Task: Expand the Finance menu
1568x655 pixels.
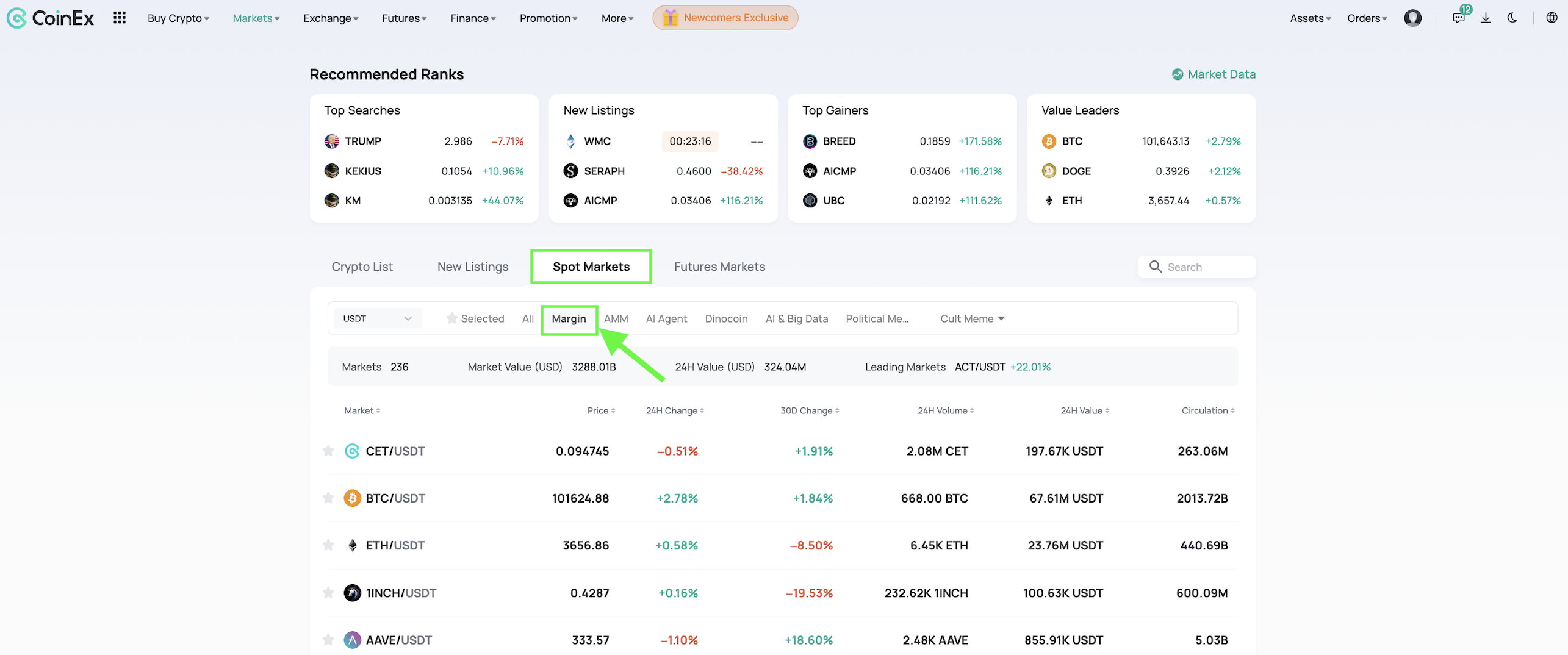Action: [473, 18]
